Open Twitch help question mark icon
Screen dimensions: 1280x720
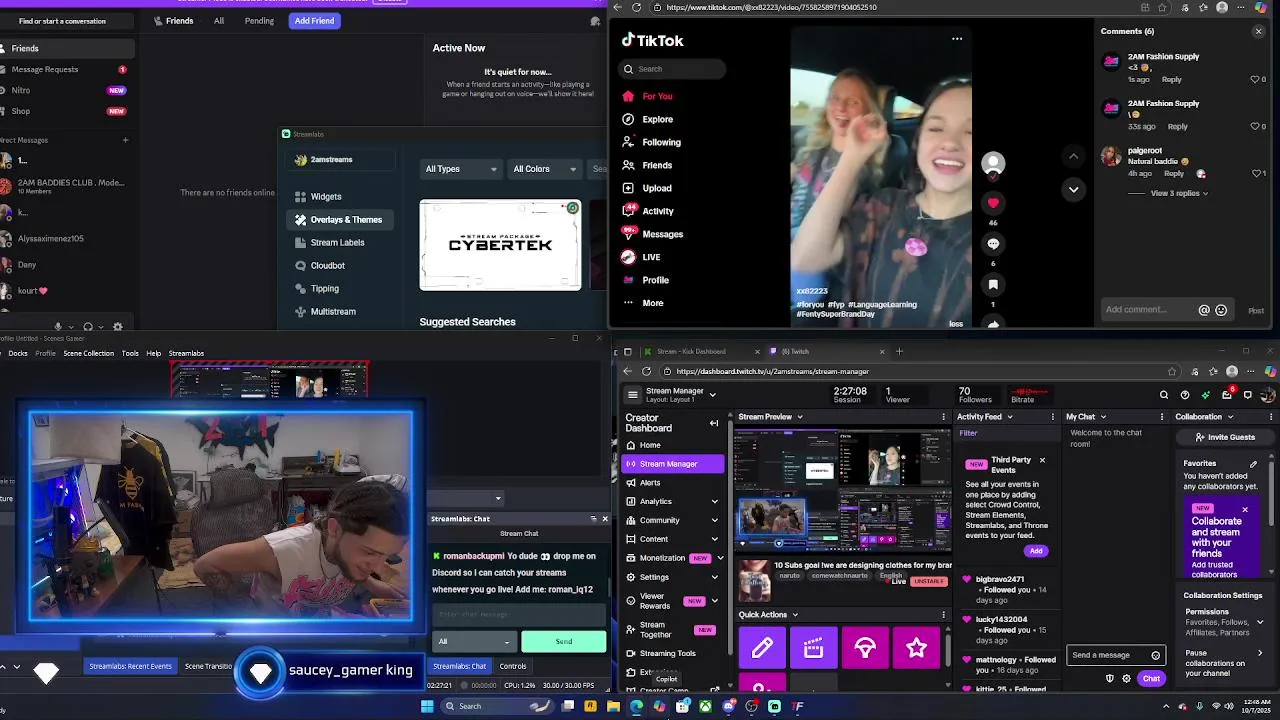[1185, 395]
